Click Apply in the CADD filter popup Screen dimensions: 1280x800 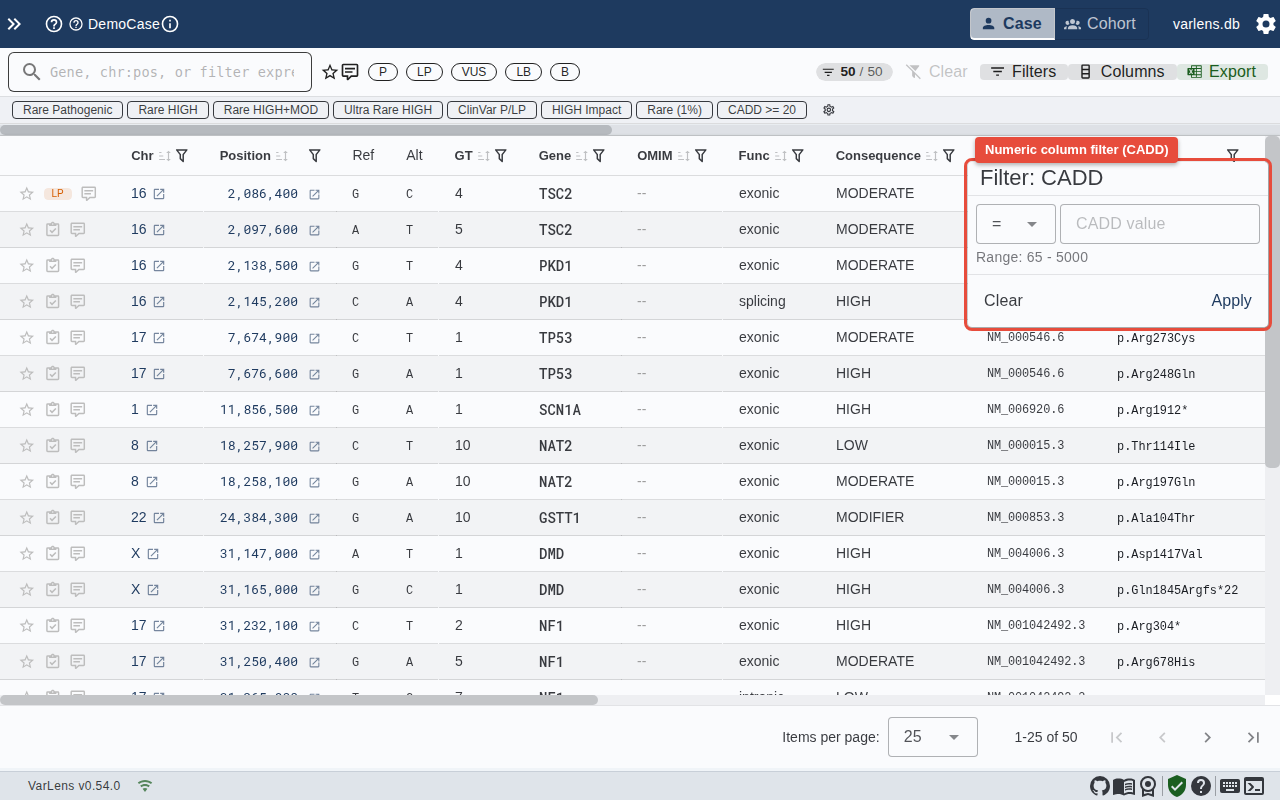point(1231,300)
